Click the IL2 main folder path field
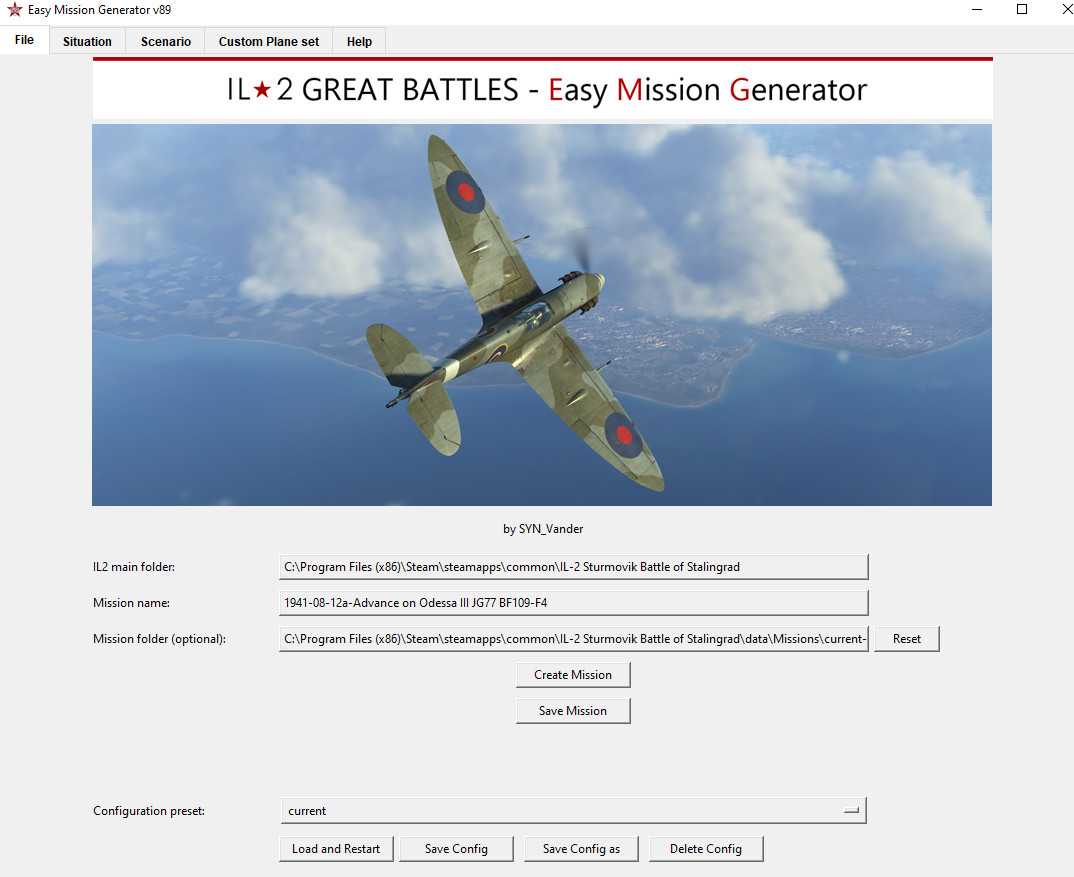The image size is (1074, 877). 573,567
